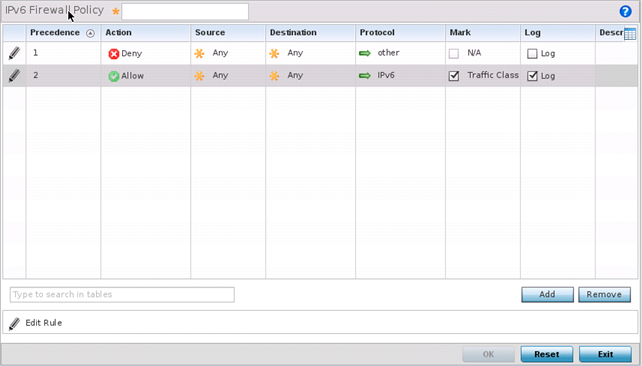Click the Reset button

[547, 354]
